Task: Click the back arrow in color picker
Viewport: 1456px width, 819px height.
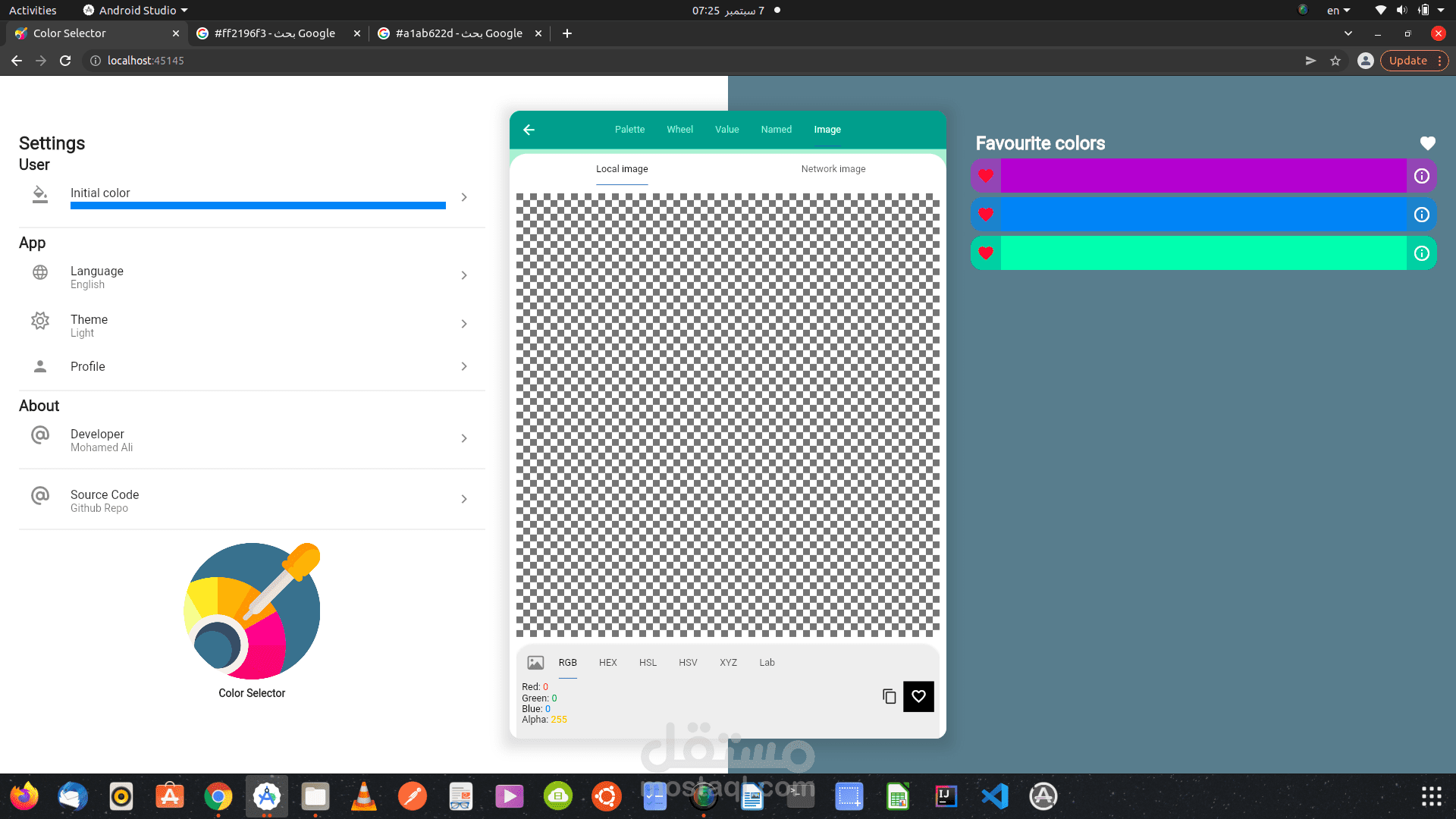Action: [x=529, y=130]
